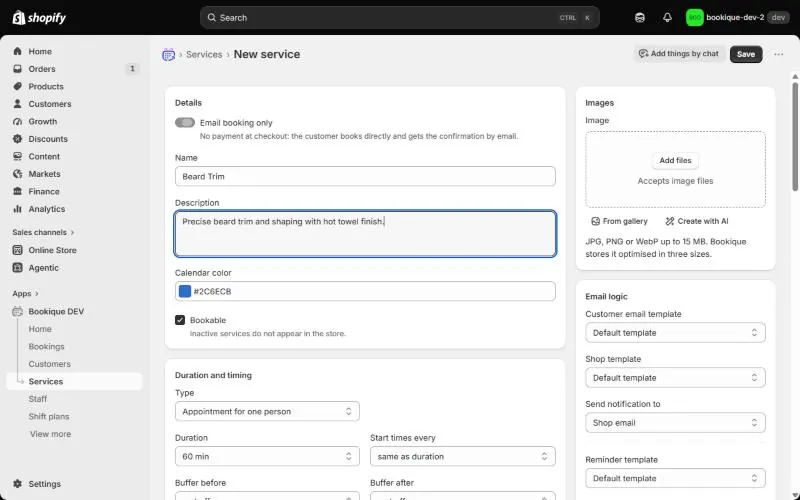Expand the Sales channels section
Viewport: 800px width, 500px height.
[x=43, y=232]
